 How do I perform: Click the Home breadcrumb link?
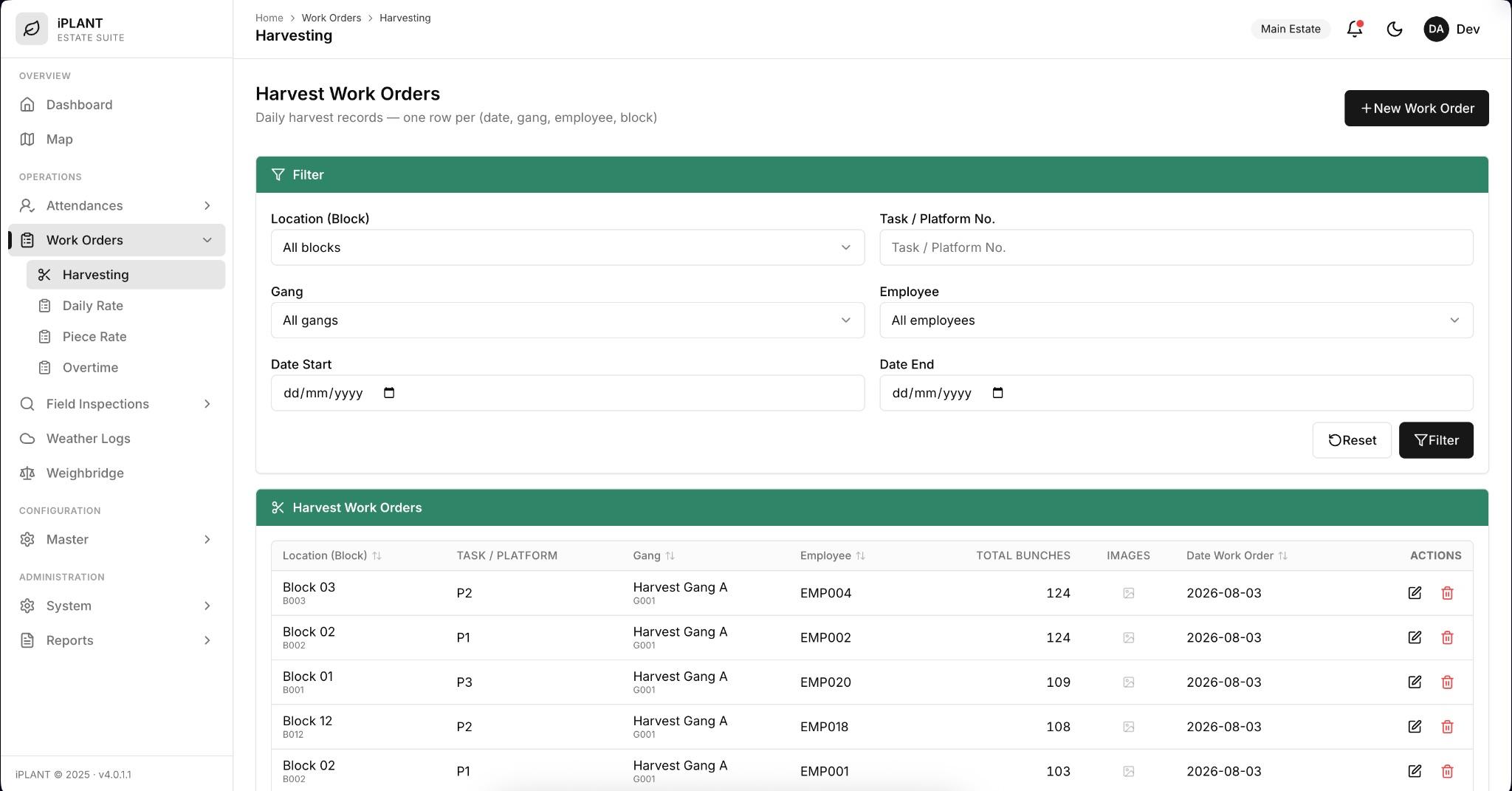[x=269, y=18]
